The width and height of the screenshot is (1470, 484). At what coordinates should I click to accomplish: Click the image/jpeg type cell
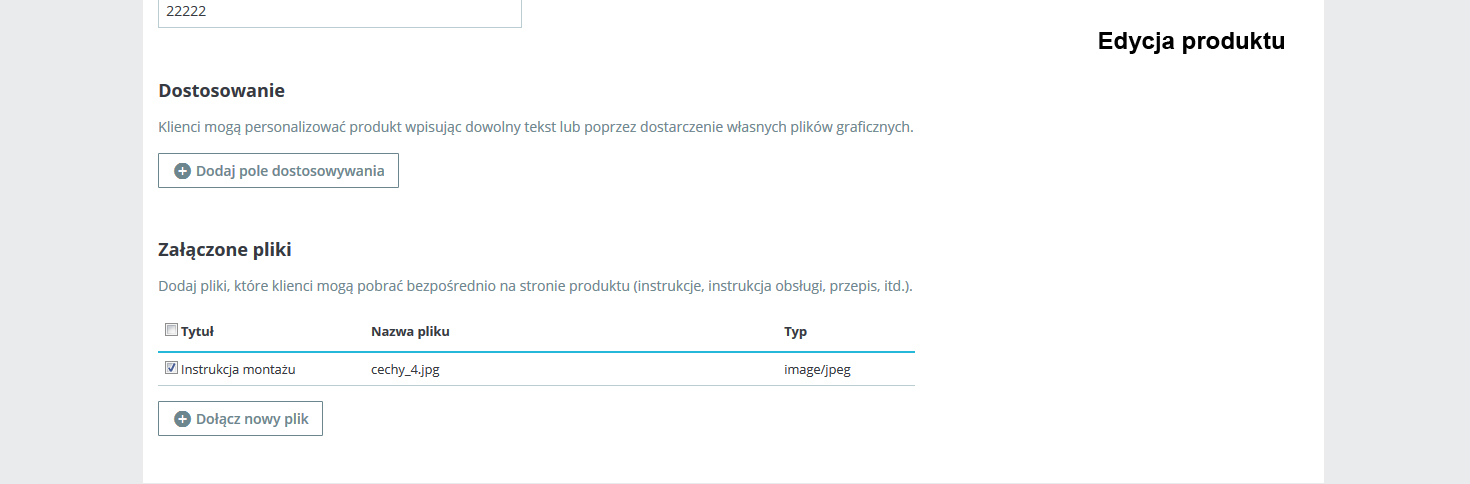[x=817, y=369]
